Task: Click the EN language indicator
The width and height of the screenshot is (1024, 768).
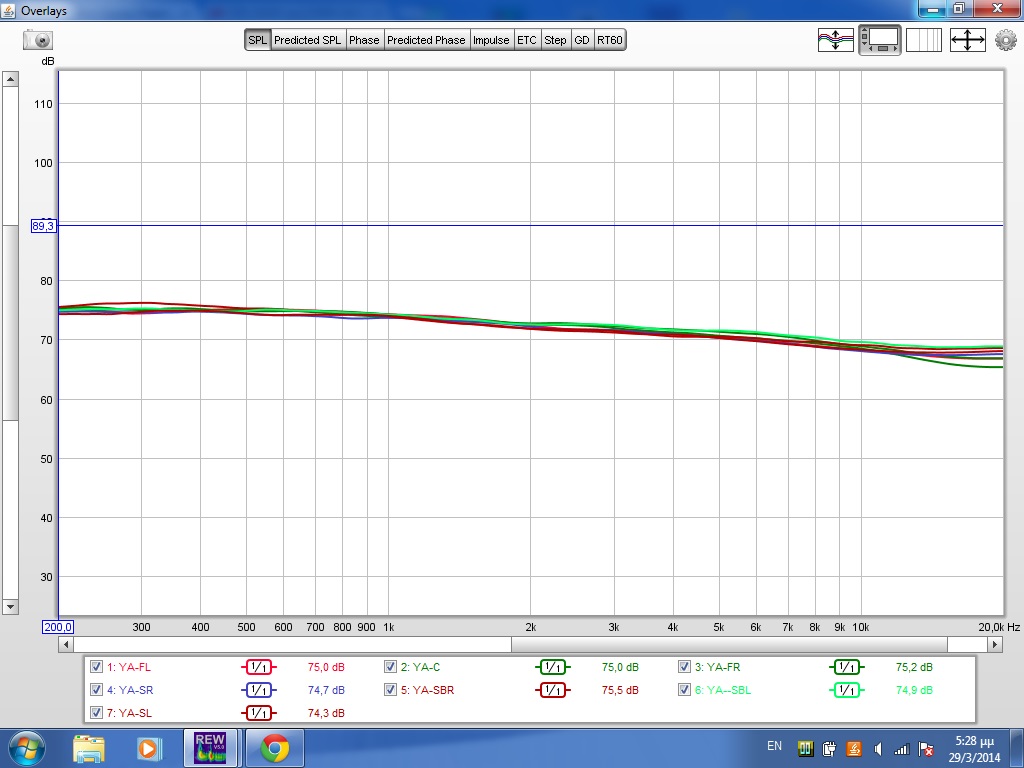Action: point(774,746)
